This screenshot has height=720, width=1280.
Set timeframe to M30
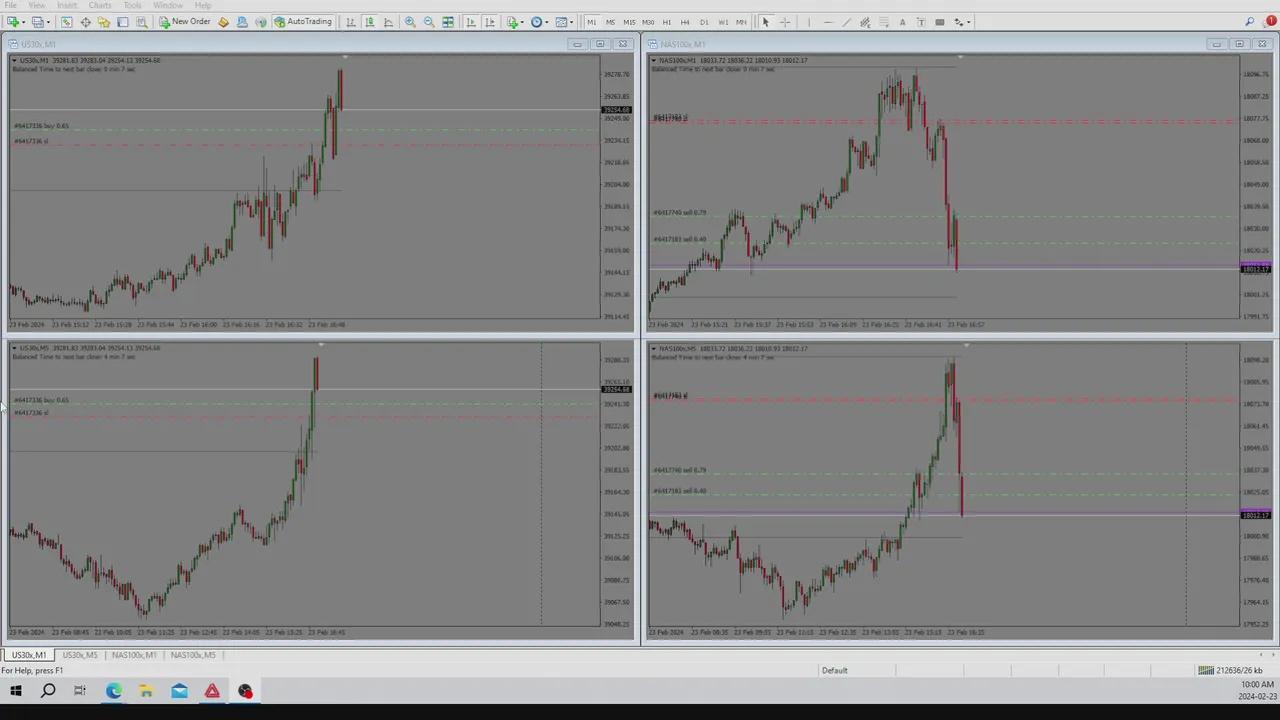(x=648, y=22)
